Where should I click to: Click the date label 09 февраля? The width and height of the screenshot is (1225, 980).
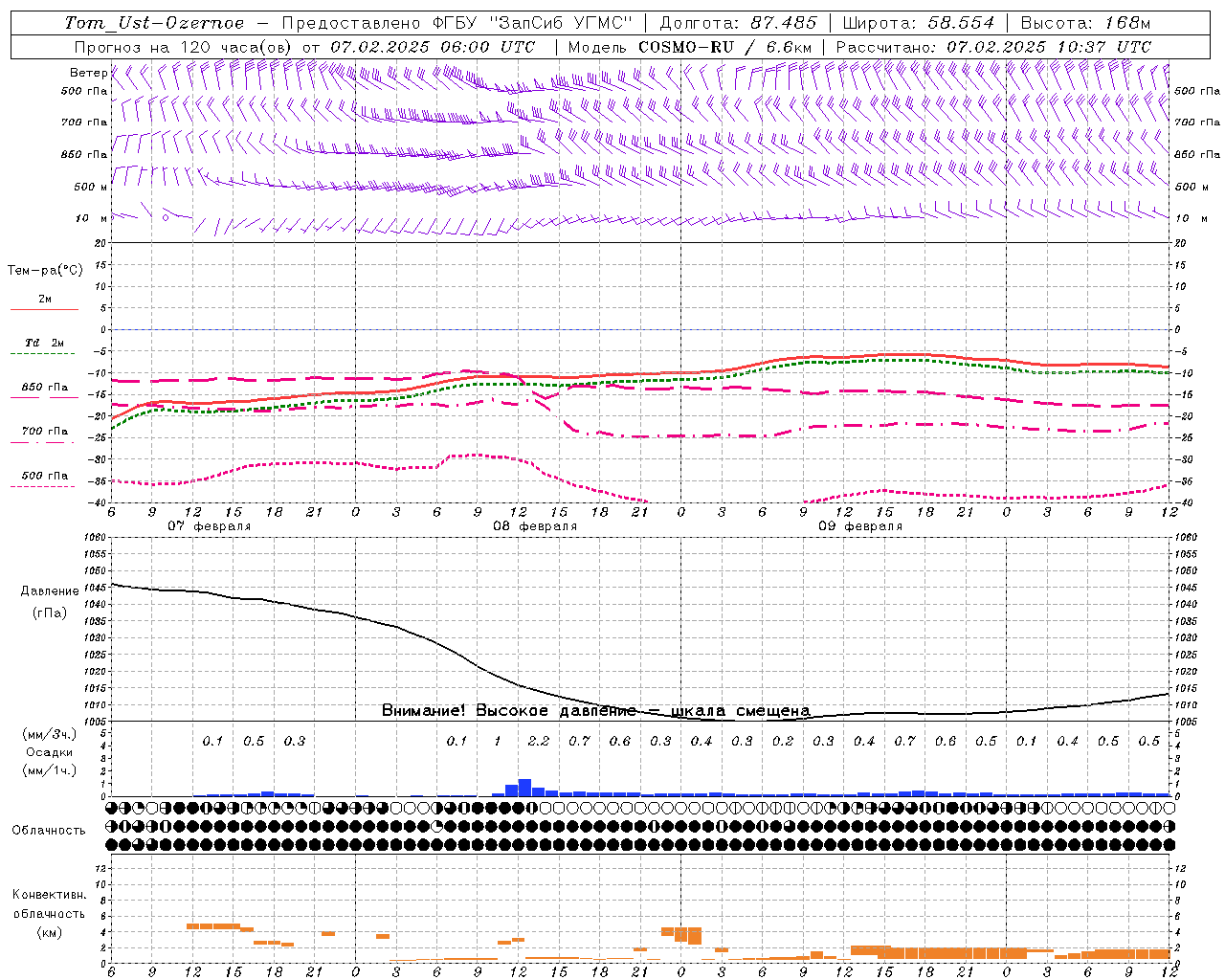(x=860, y=526)
